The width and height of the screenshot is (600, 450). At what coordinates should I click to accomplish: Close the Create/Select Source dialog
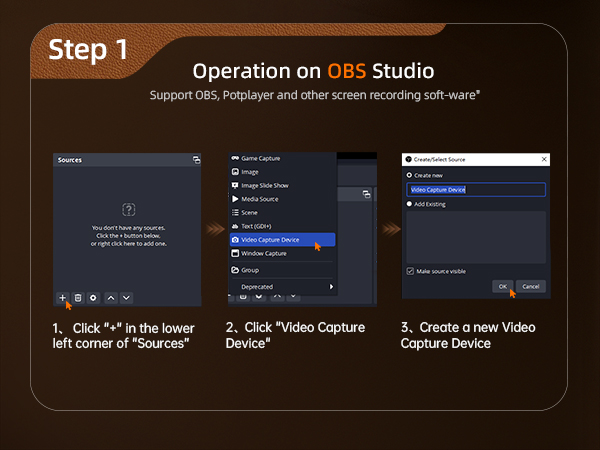544,159
